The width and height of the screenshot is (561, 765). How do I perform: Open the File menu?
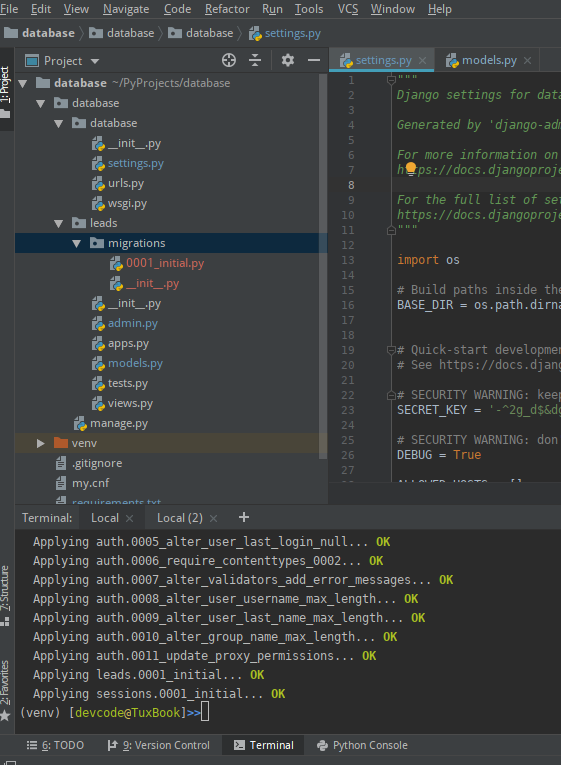click(9, 9)
